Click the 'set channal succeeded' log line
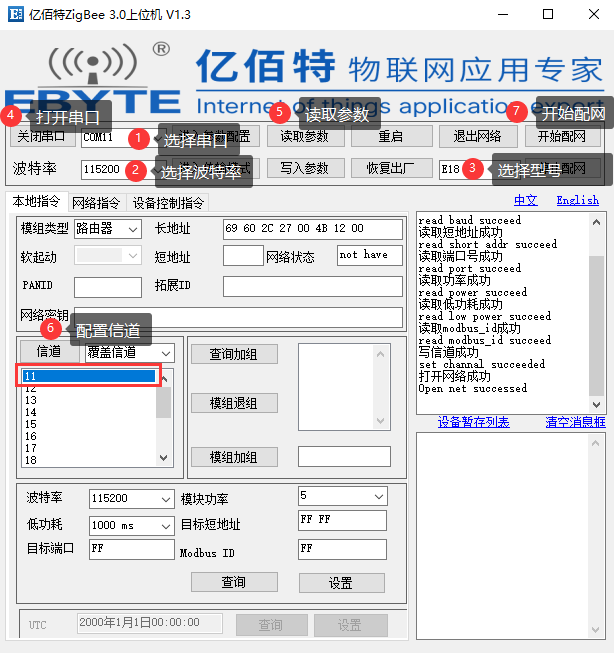614x653 pixels. pyautogui.click(x=482, y=364)
